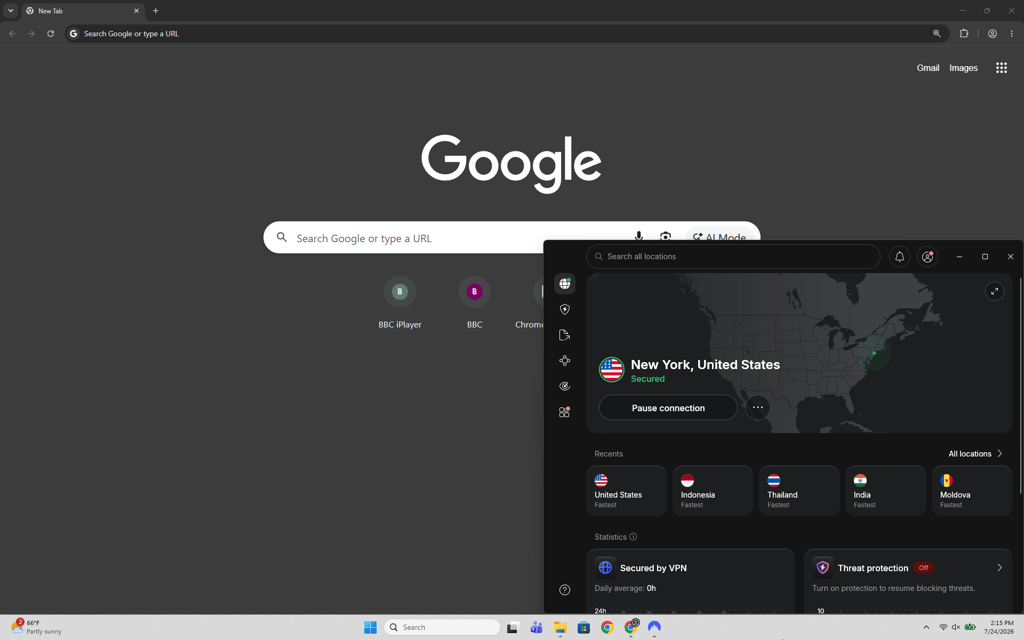This screenshot has height=640, width=1024.
Task: Go forward in Chrome
Action: click(x=31, y=33)
